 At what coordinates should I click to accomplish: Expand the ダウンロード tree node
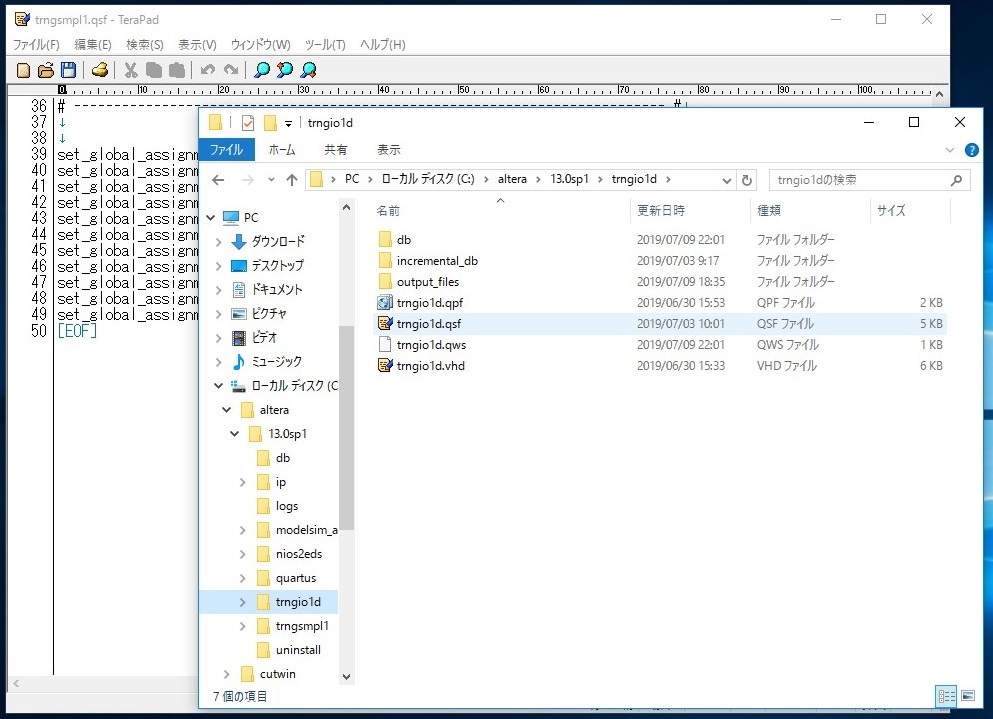pyautogui.click(x=218, y=241)
